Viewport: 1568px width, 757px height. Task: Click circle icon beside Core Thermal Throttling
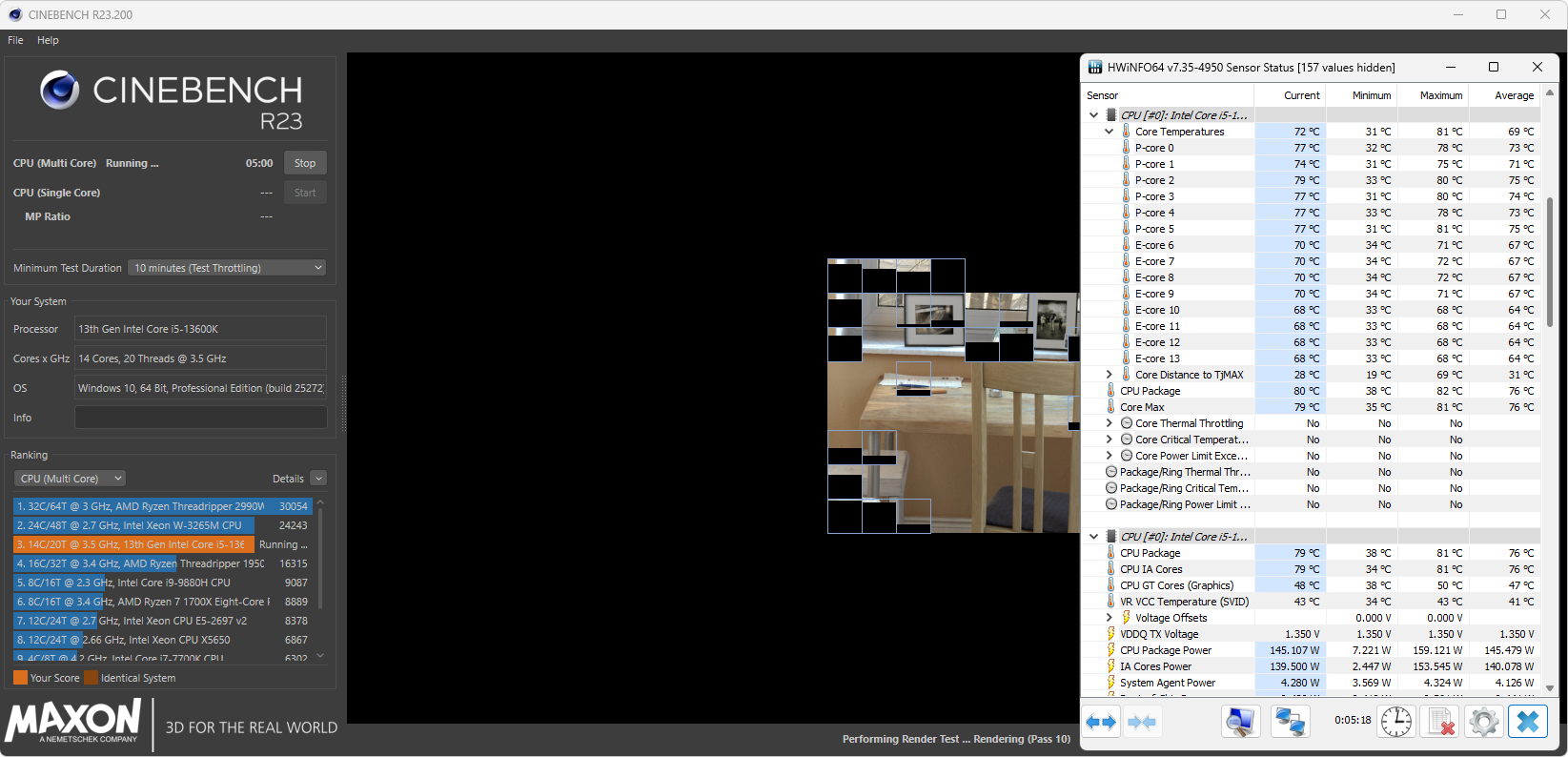point(1127,423)
